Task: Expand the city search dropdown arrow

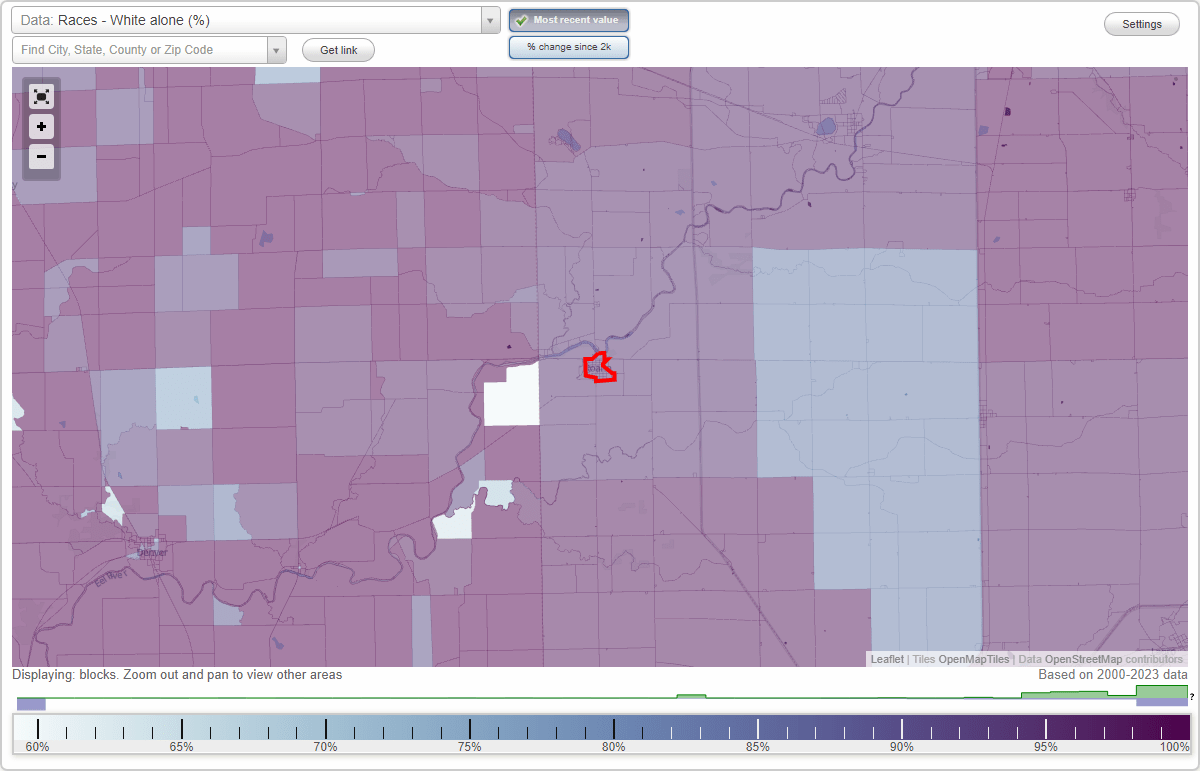Action: click(x=277, y=49)
